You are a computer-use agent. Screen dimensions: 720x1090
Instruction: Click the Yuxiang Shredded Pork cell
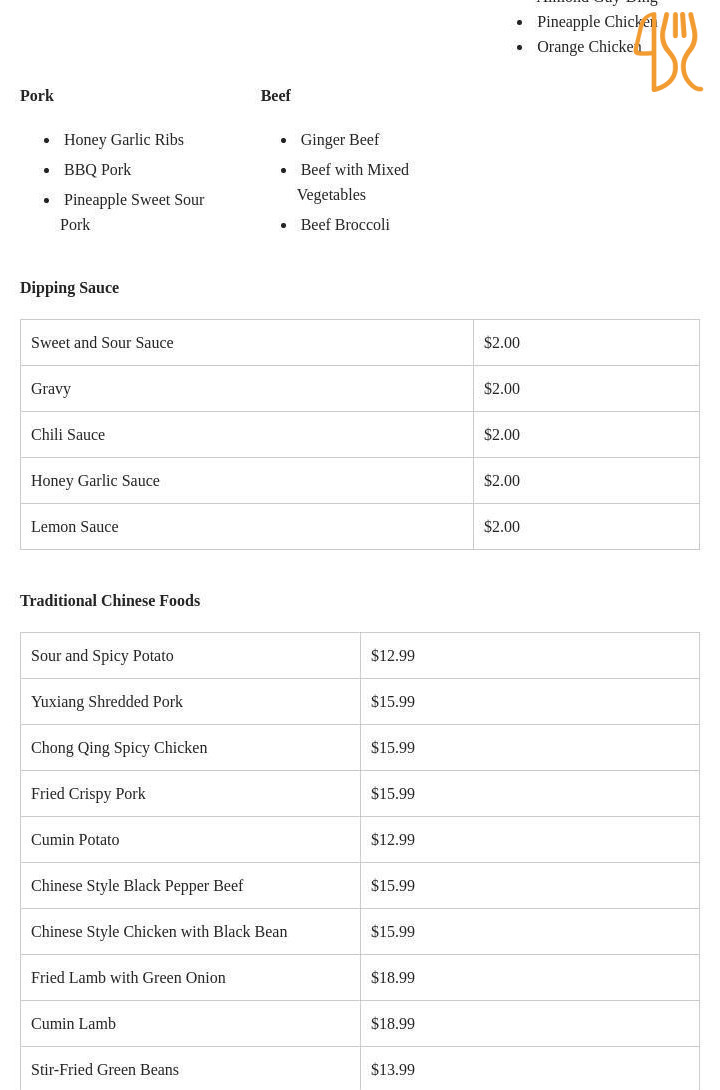point(107,702)
